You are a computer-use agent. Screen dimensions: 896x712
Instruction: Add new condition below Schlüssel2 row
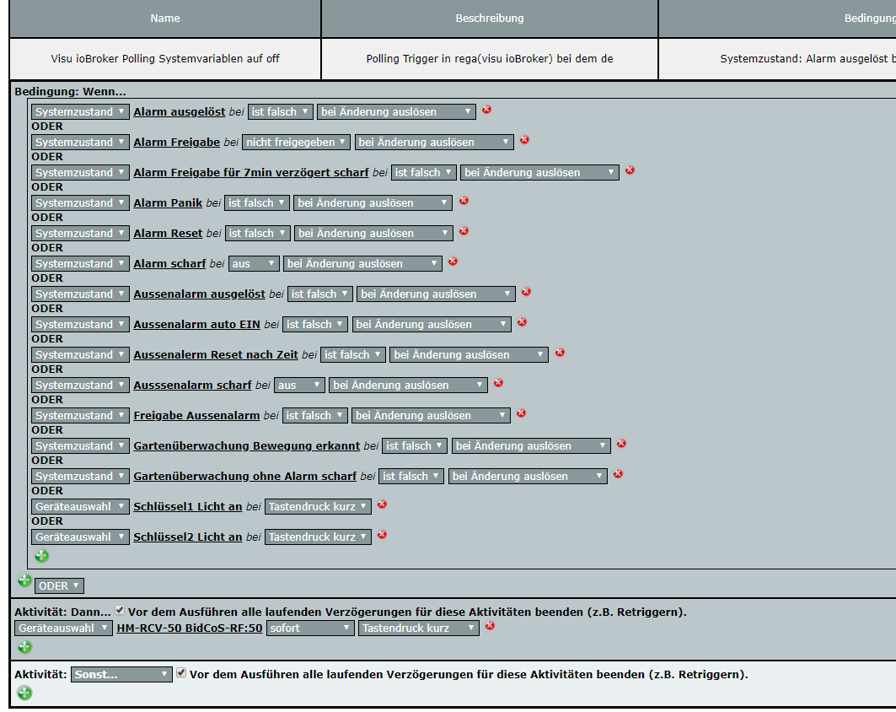(x=41, y=555)
